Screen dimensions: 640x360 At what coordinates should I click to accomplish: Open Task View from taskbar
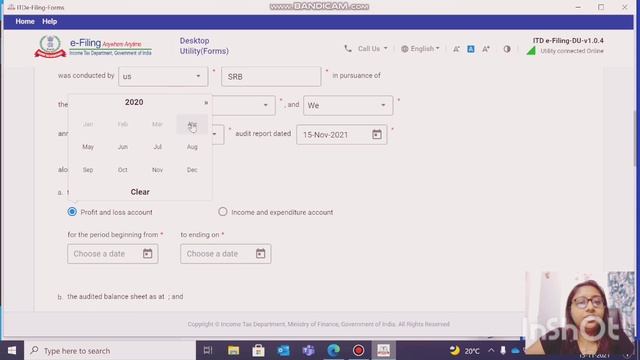pyautogui.click(x=208, y=351)
